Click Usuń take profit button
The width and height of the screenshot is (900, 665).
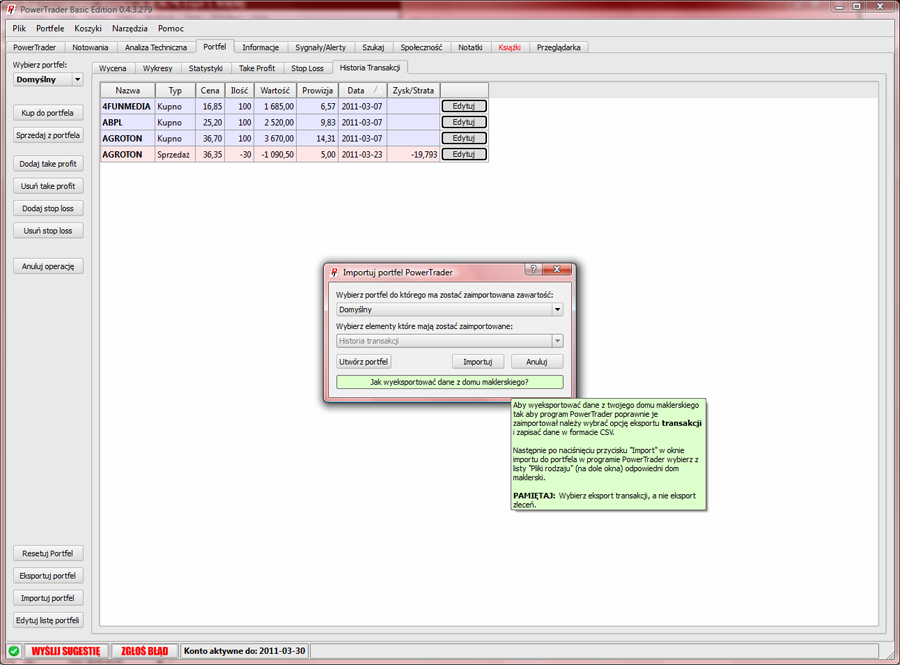click(x=48, y=186)
